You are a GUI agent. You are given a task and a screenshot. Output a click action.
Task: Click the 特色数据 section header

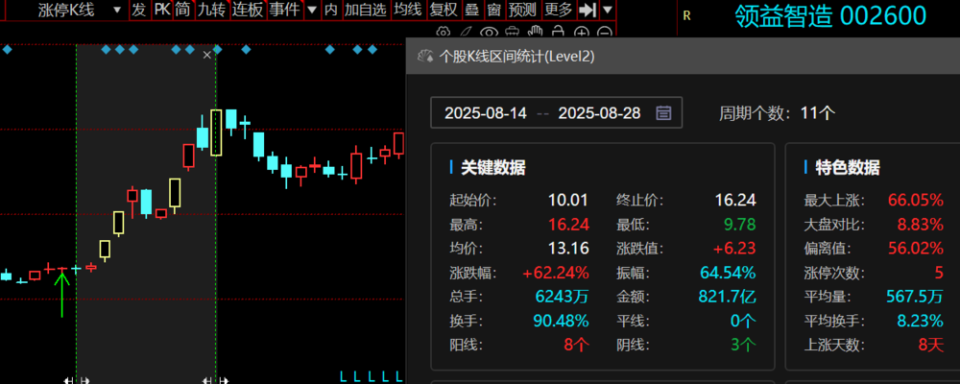pyautogui.click(x=847, y=167)
